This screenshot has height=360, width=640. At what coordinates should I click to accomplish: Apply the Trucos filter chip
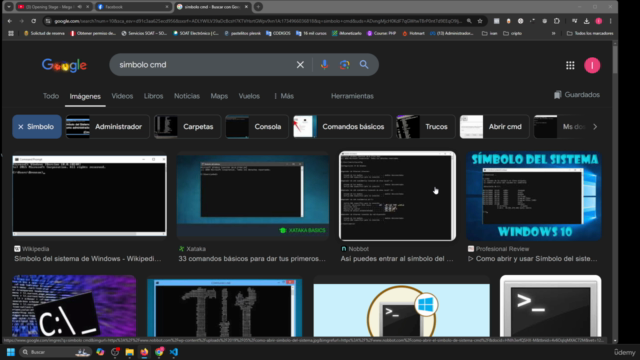click(x=426, y=127)
